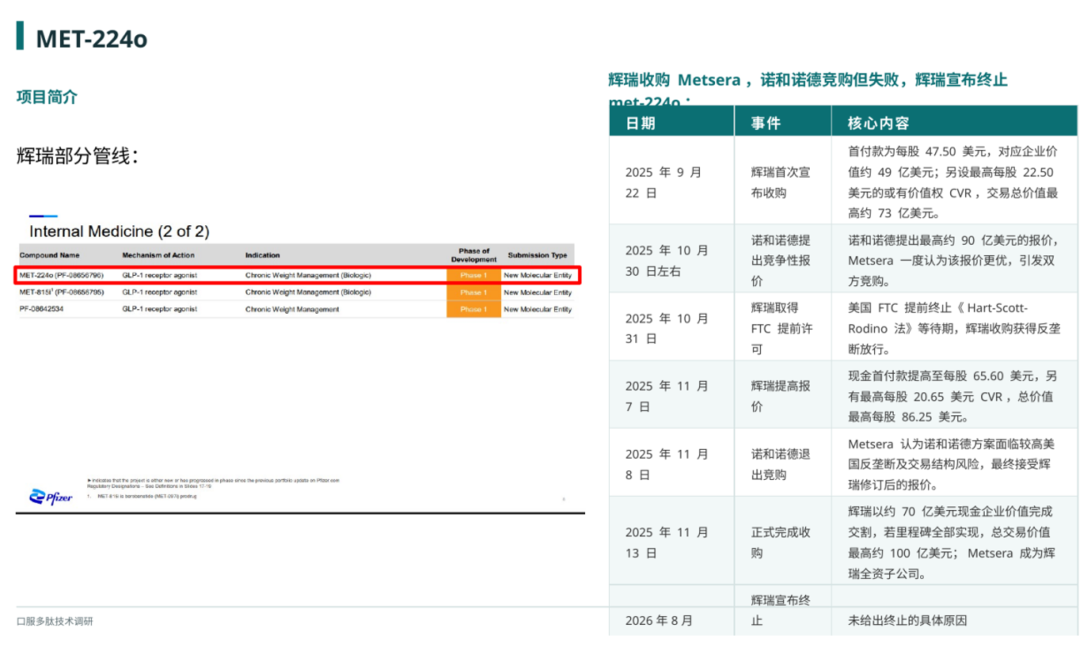Click "Chronic Weight Management" in the PF-08642534 row
1080x650 pixels.
click(x=292, y=310)
